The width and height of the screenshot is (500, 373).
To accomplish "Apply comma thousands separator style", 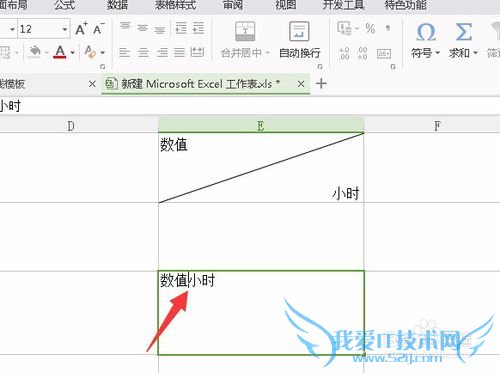I will tap(388, 28).
